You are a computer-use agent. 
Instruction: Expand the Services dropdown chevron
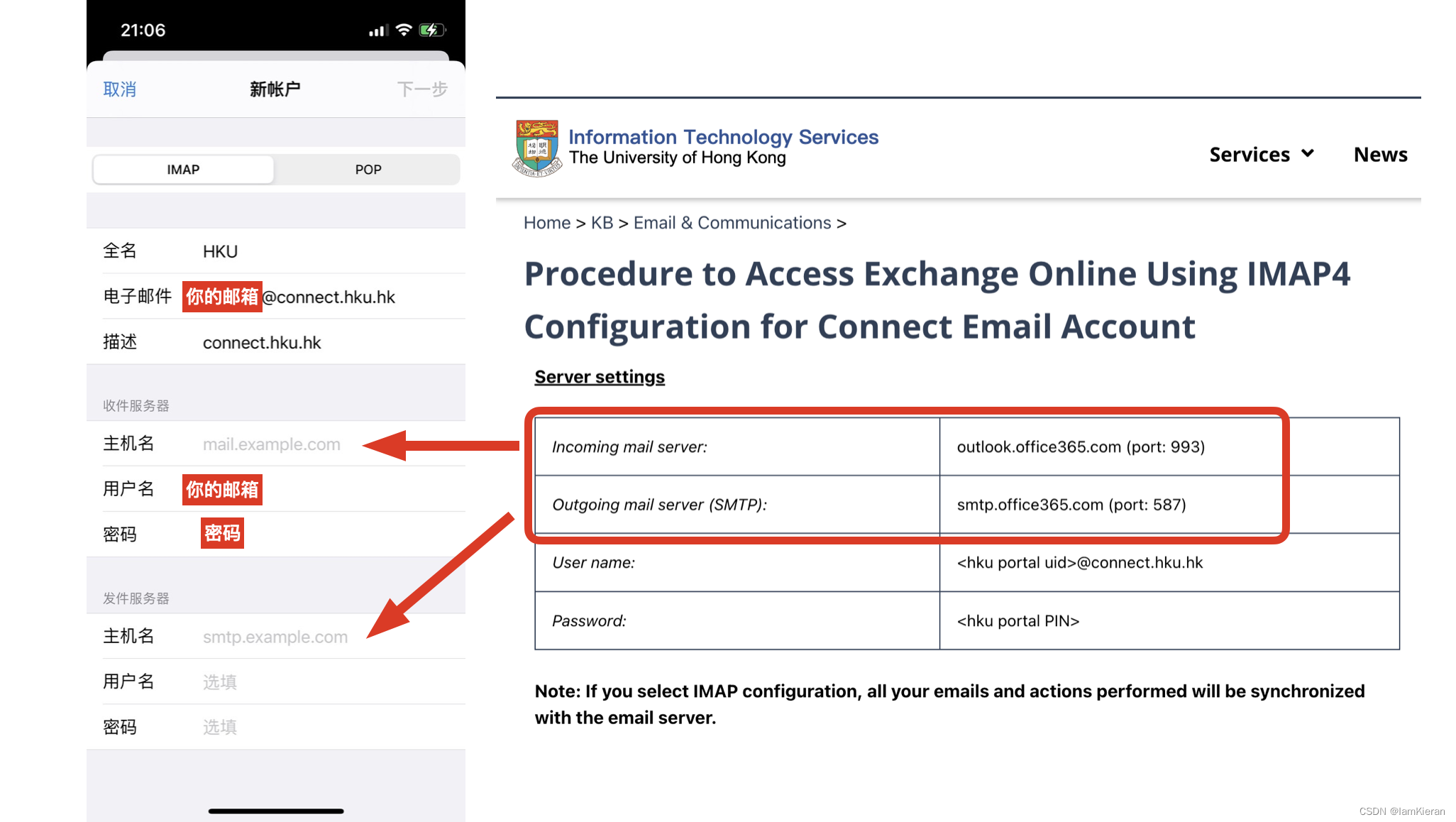point(1307,153)
